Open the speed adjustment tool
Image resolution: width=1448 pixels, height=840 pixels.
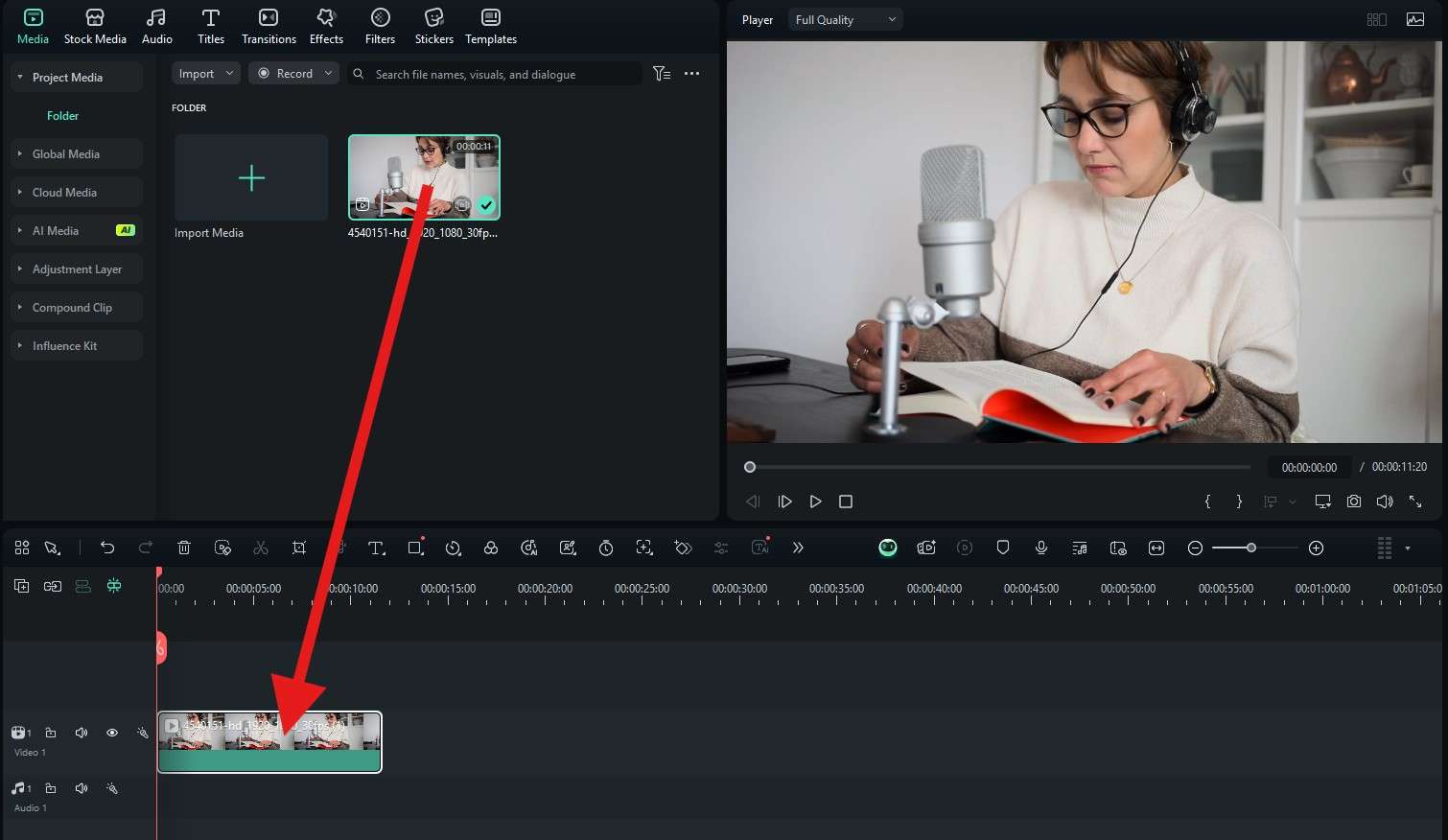[454, 548]
